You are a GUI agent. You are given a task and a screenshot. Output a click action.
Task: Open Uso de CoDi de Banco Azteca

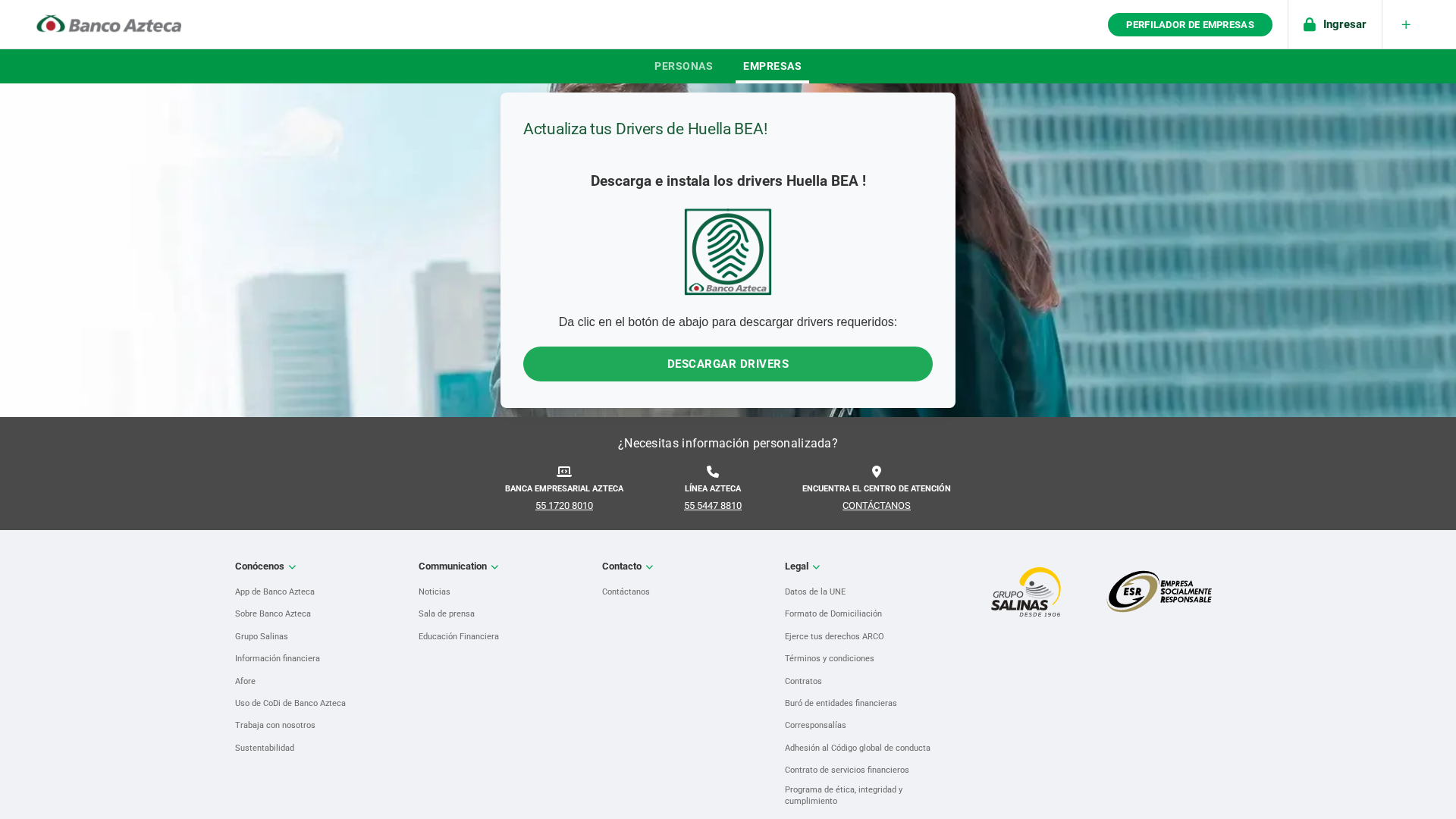(x=290, y=704)
